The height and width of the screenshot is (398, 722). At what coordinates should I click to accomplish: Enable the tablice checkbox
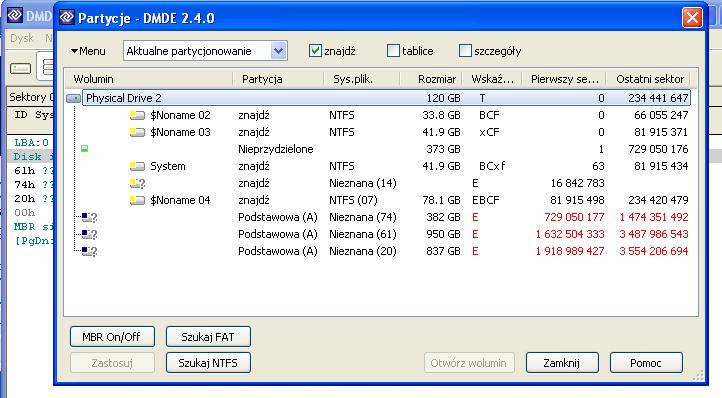pos(393,51)
